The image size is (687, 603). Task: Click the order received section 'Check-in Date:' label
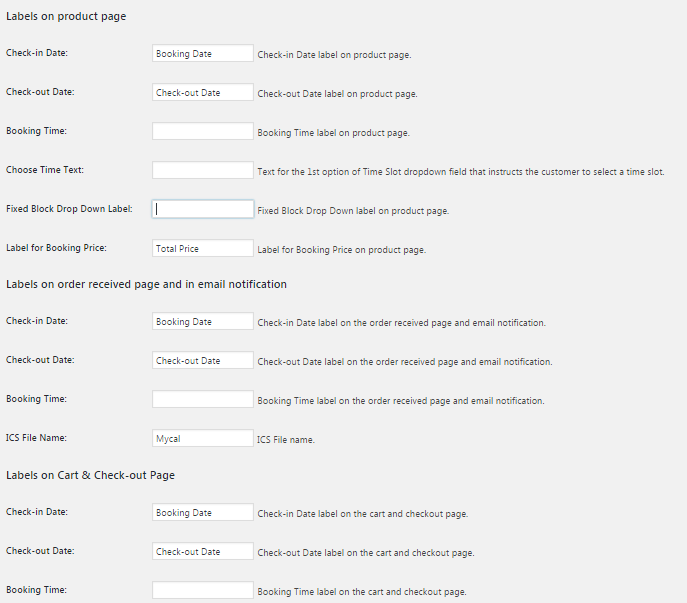coord(37,321)
